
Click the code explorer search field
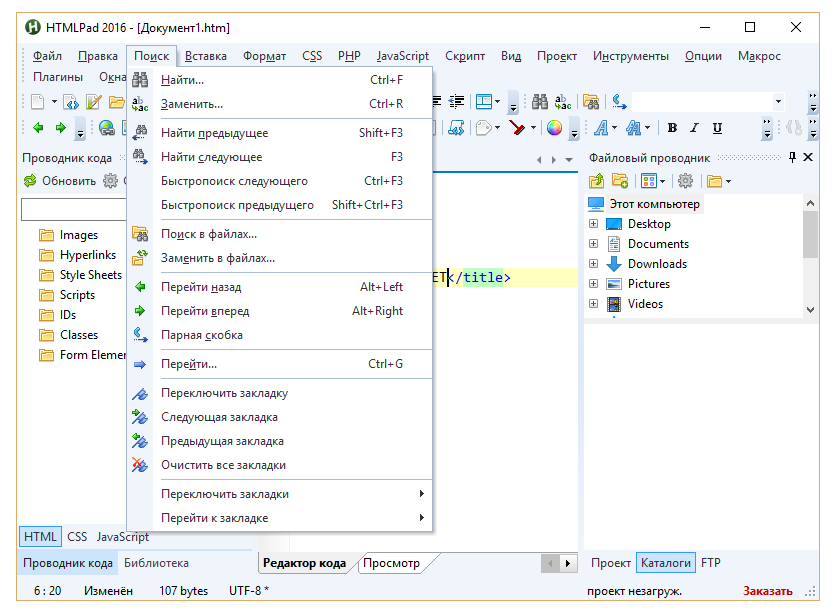pyautogui.click(x=74, y=209)
